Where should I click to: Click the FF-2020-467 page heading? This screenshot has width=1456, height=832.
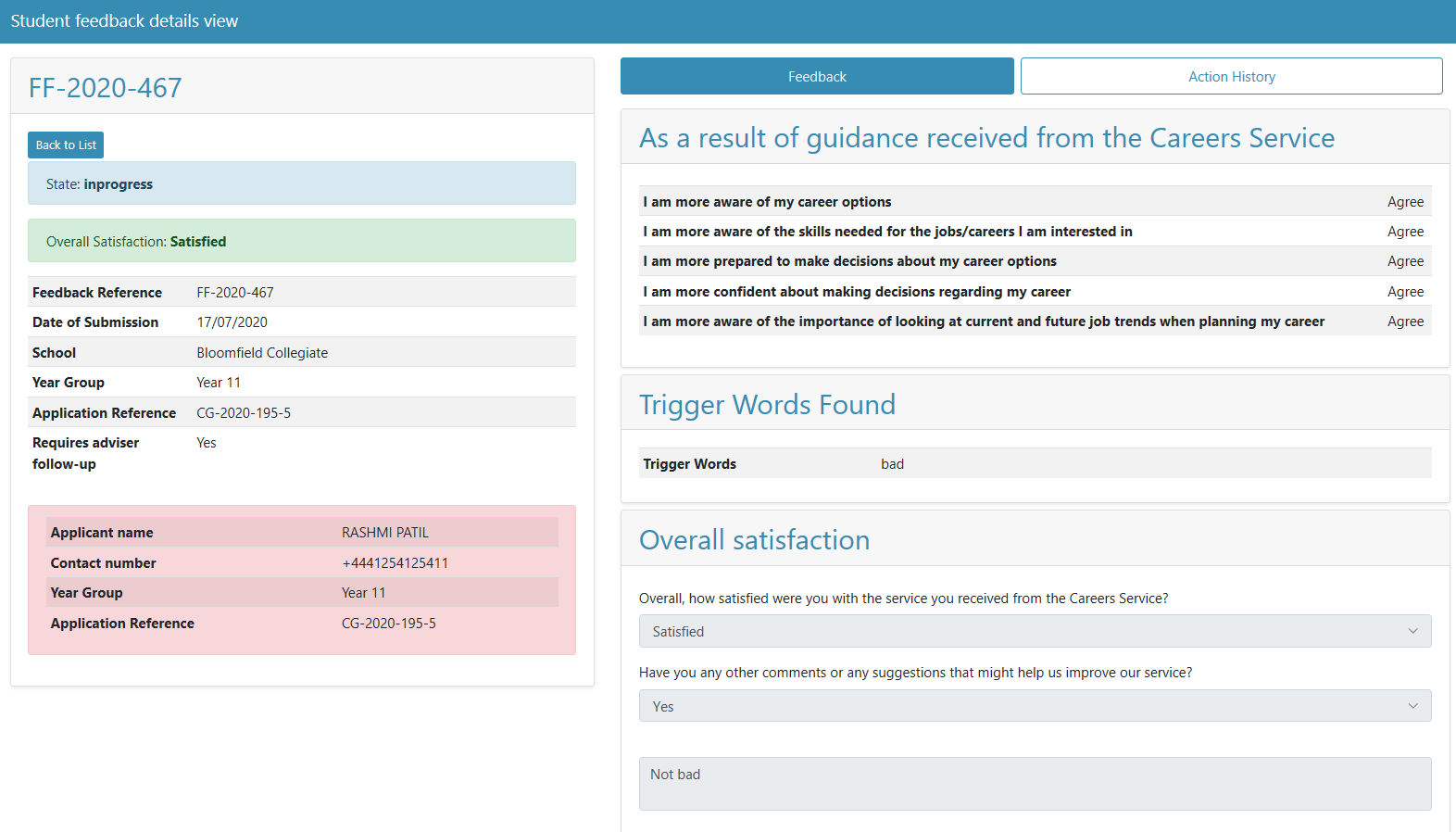(x=106, y=88)
